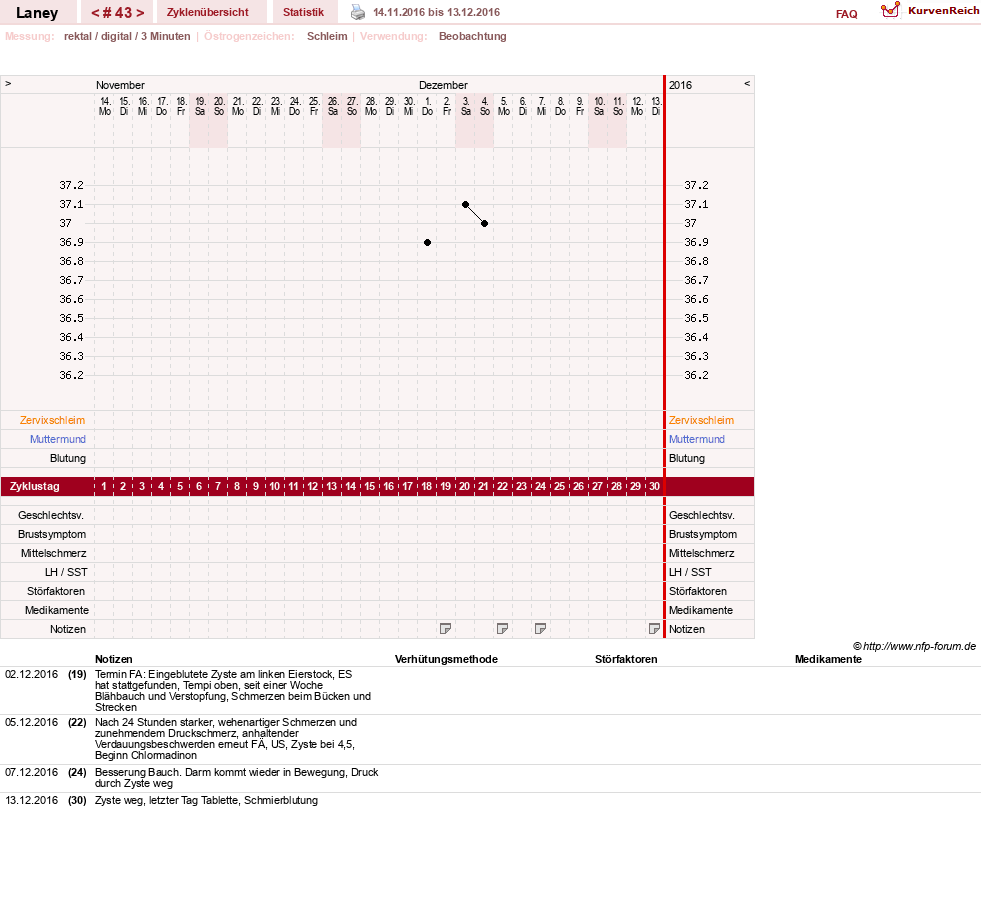
Task: Click the '02.12.2016' note date
Action: pyautogui.click(x=31, y=675)
